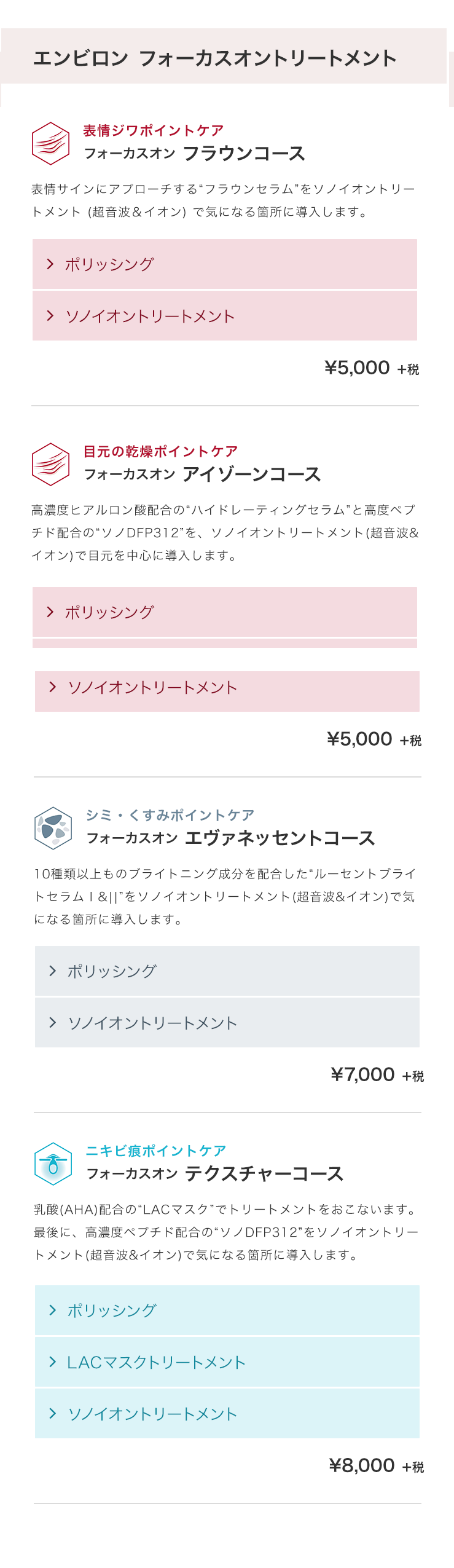
Task: Expand ソノイオントリートメント under エヴァネッセントコース
Action: click(x=227, y=1023)
